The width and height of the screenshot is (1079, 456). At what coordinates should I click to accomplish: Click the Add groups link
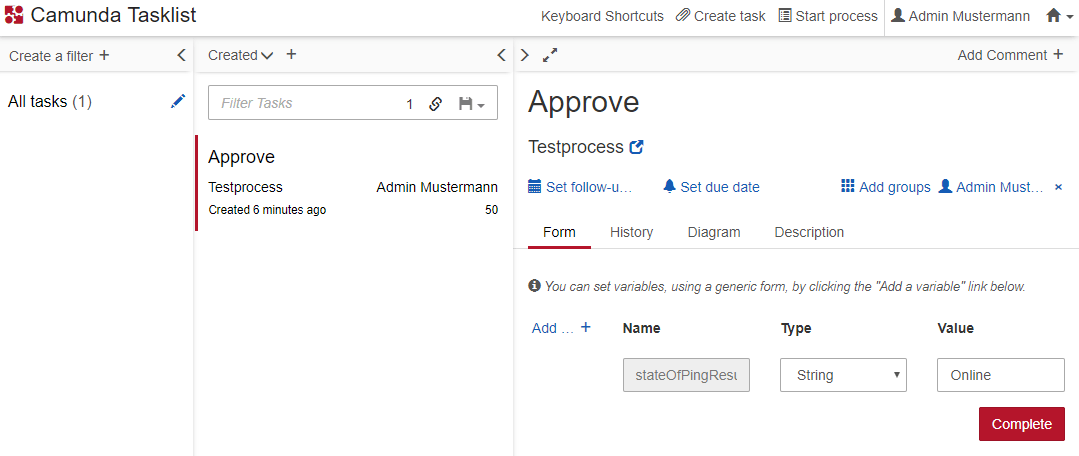[886, 187]
